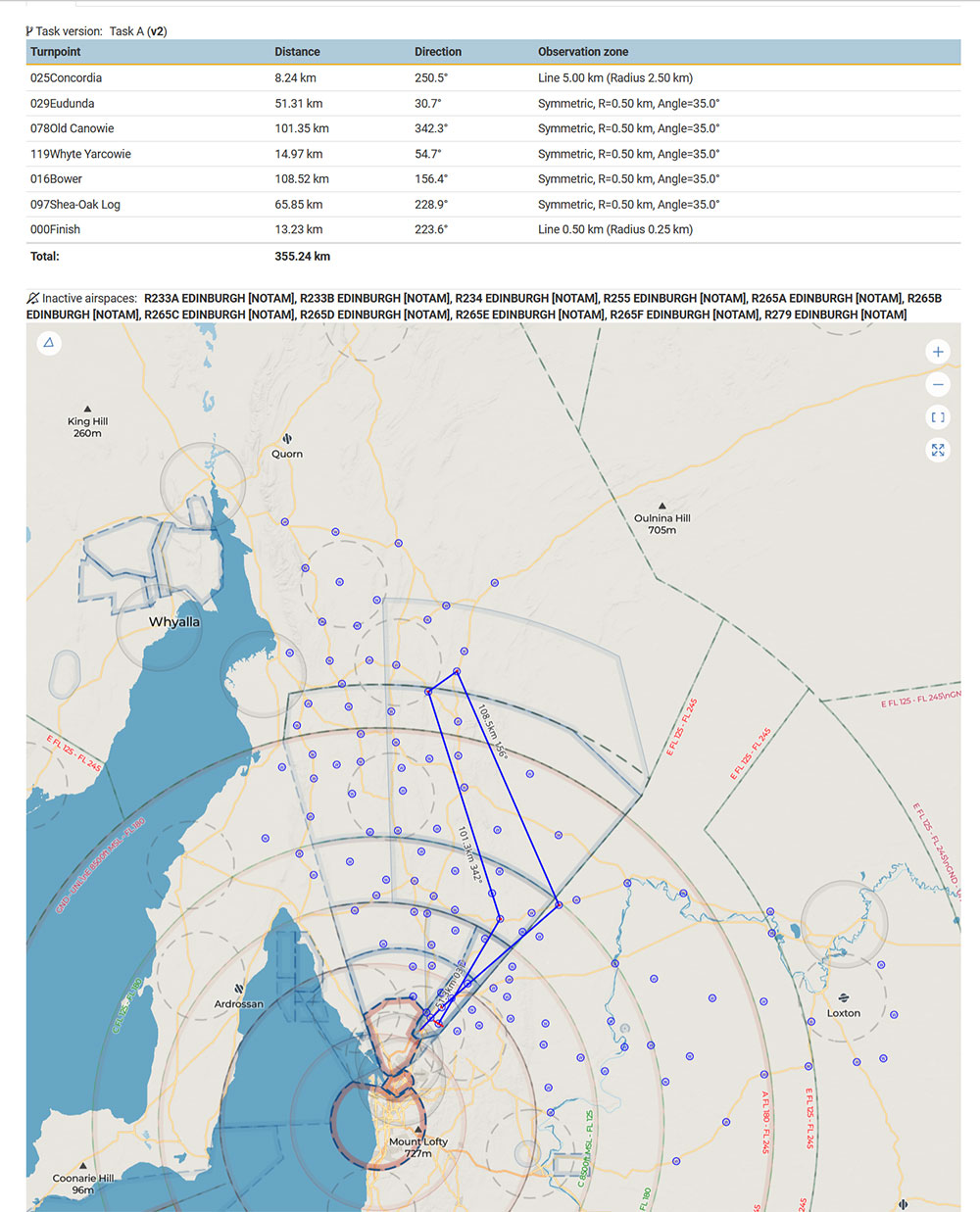Fit the task to view via bracket icon

938,417
